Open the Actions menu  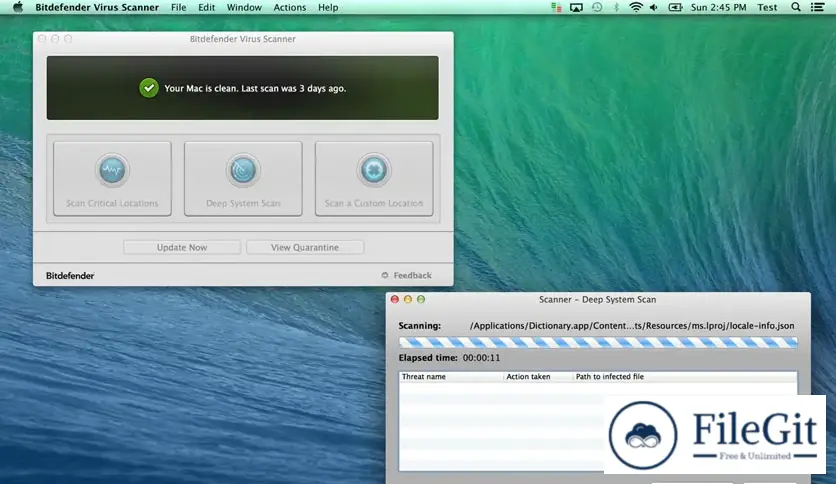[x=290, y=7]
